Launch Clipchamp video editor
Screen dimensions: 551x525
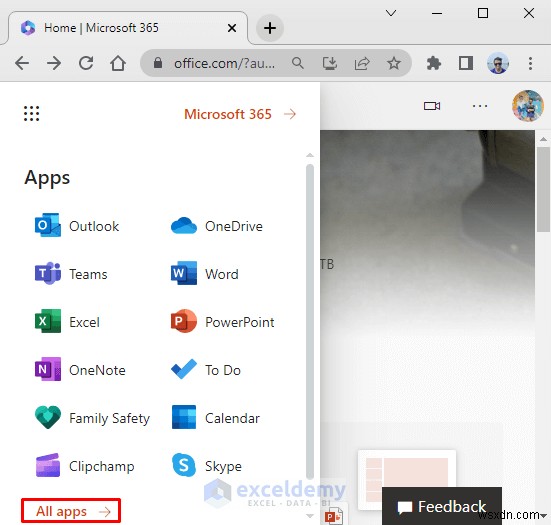[x=84, y=466]
